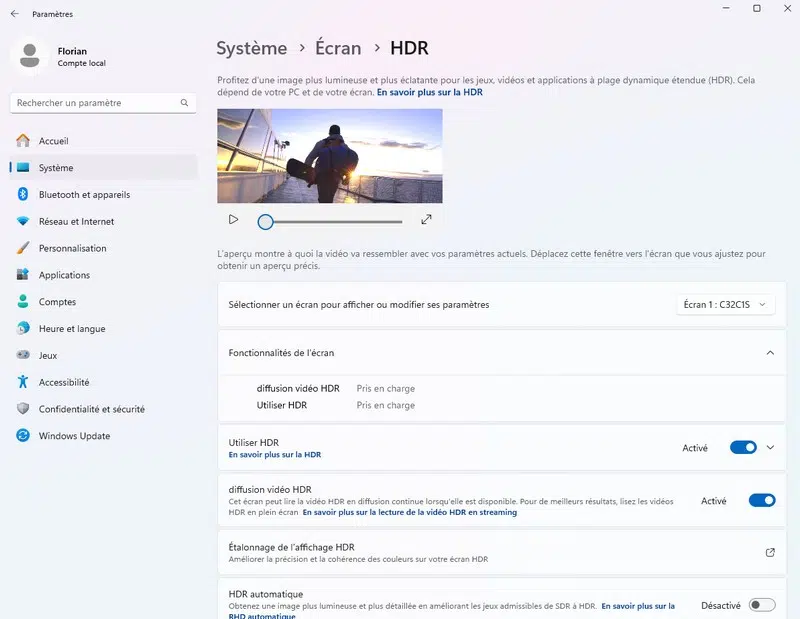
Task: Turn off diffusion vidéo HDR switch
Action: pyautogui.click(x=761, y=501)
